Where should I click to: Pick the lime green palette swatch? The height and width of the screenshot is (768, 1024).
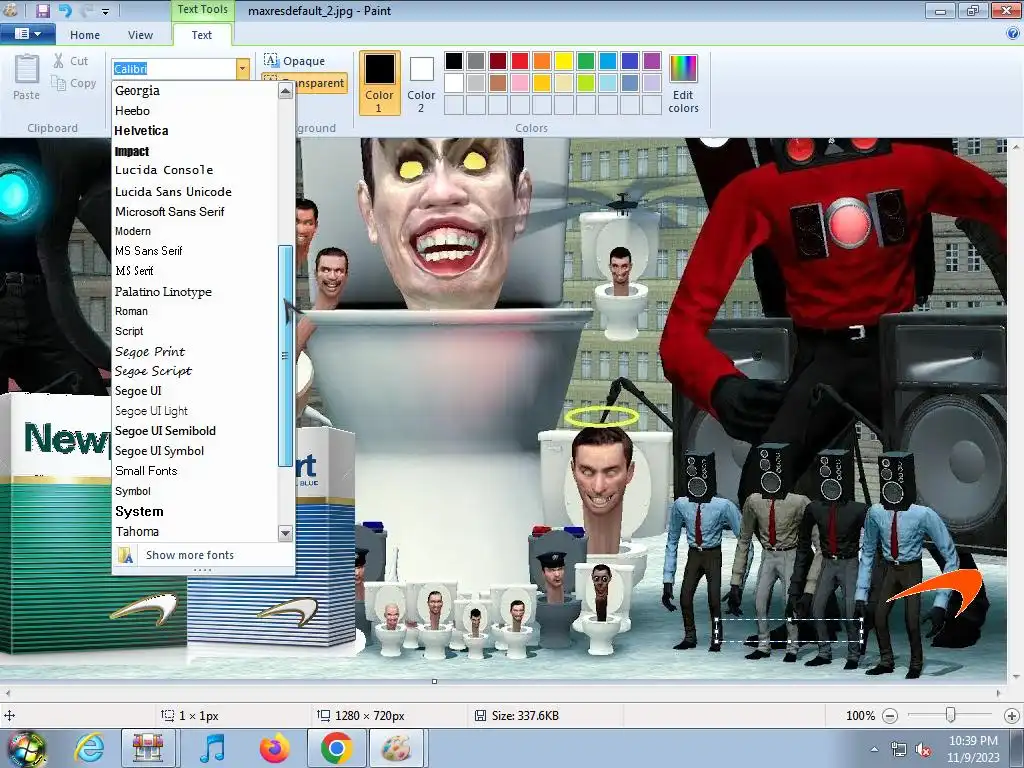coord(586,83)
